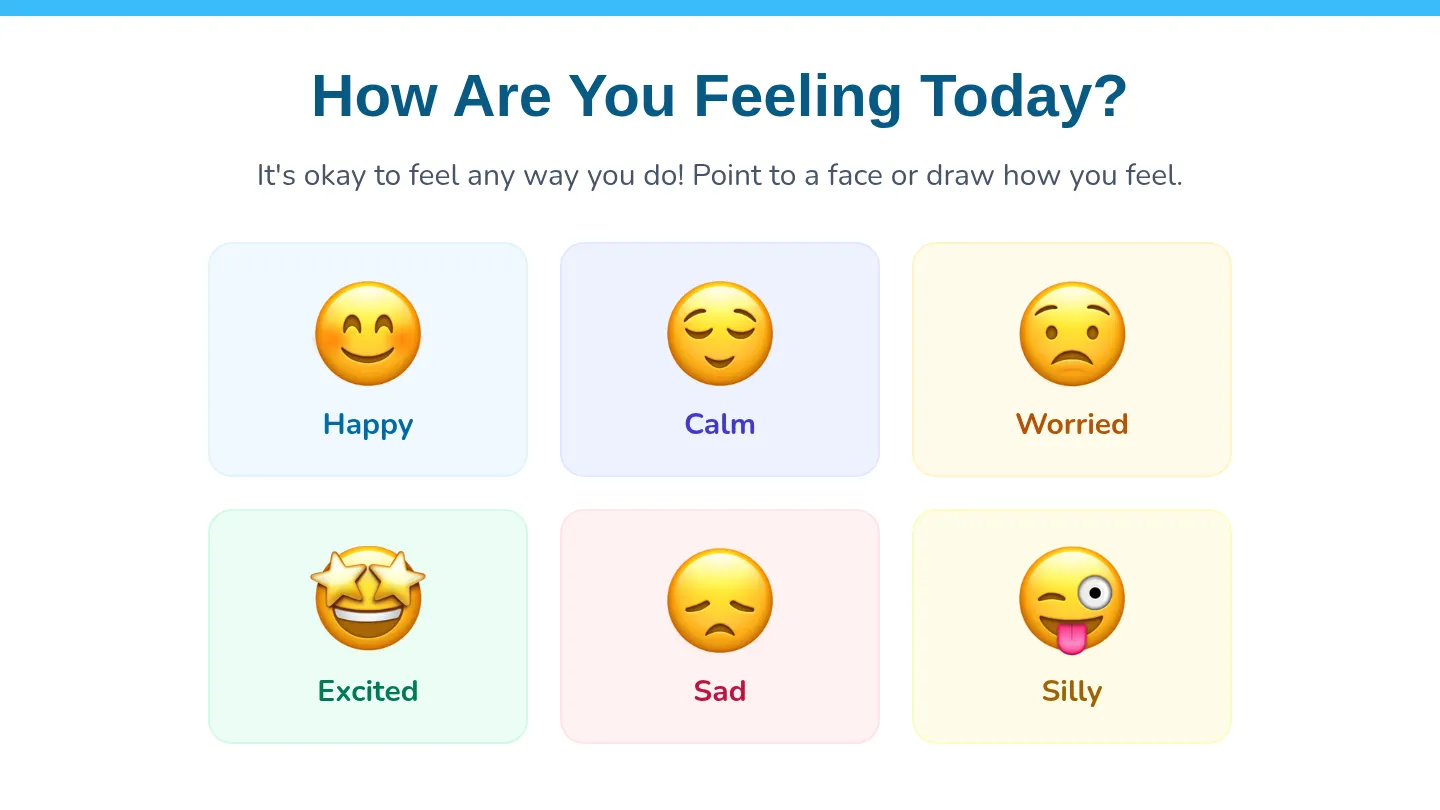1440x810 pixels.
Task: Select the winking tongue-out Silly emoji
Action: pyautogui.click(x=1072, y=601)
